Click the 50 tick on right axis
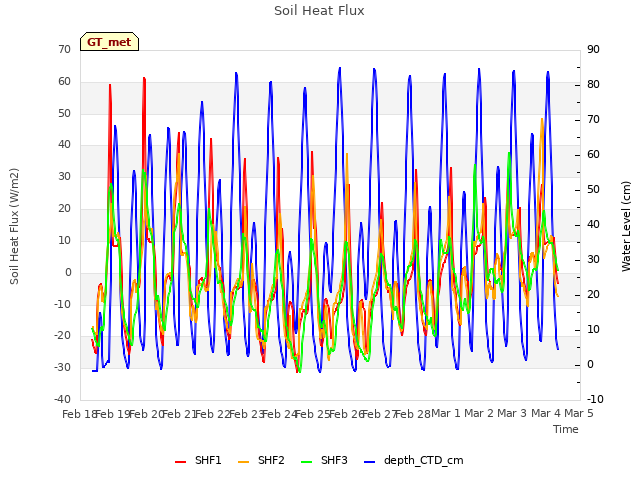Screen dimensions: 640x480 (x=593, y=189)
